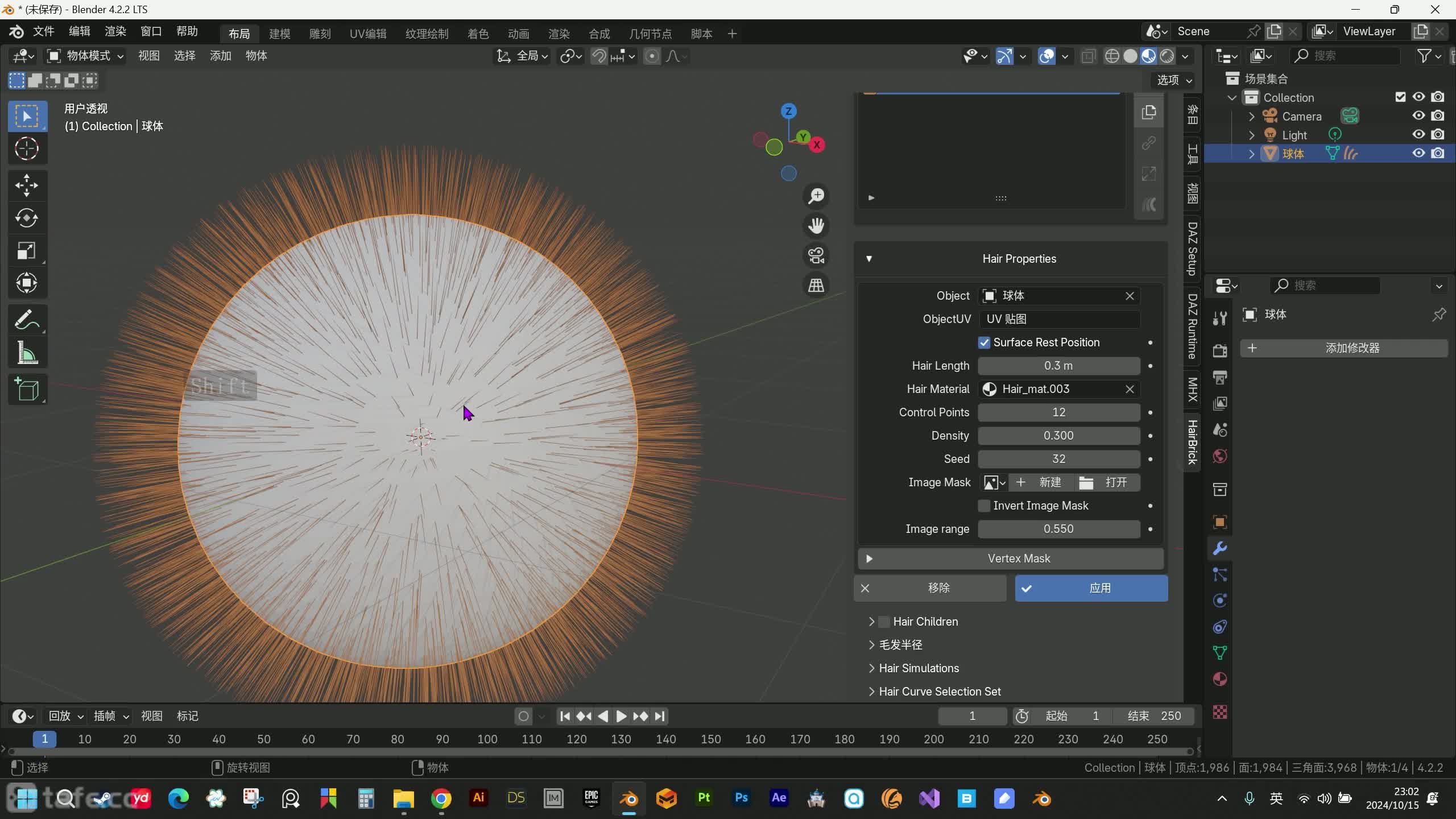Enable the Invert Image Mask checkbox
1456x819 pixels.
[x=984, y=506]
